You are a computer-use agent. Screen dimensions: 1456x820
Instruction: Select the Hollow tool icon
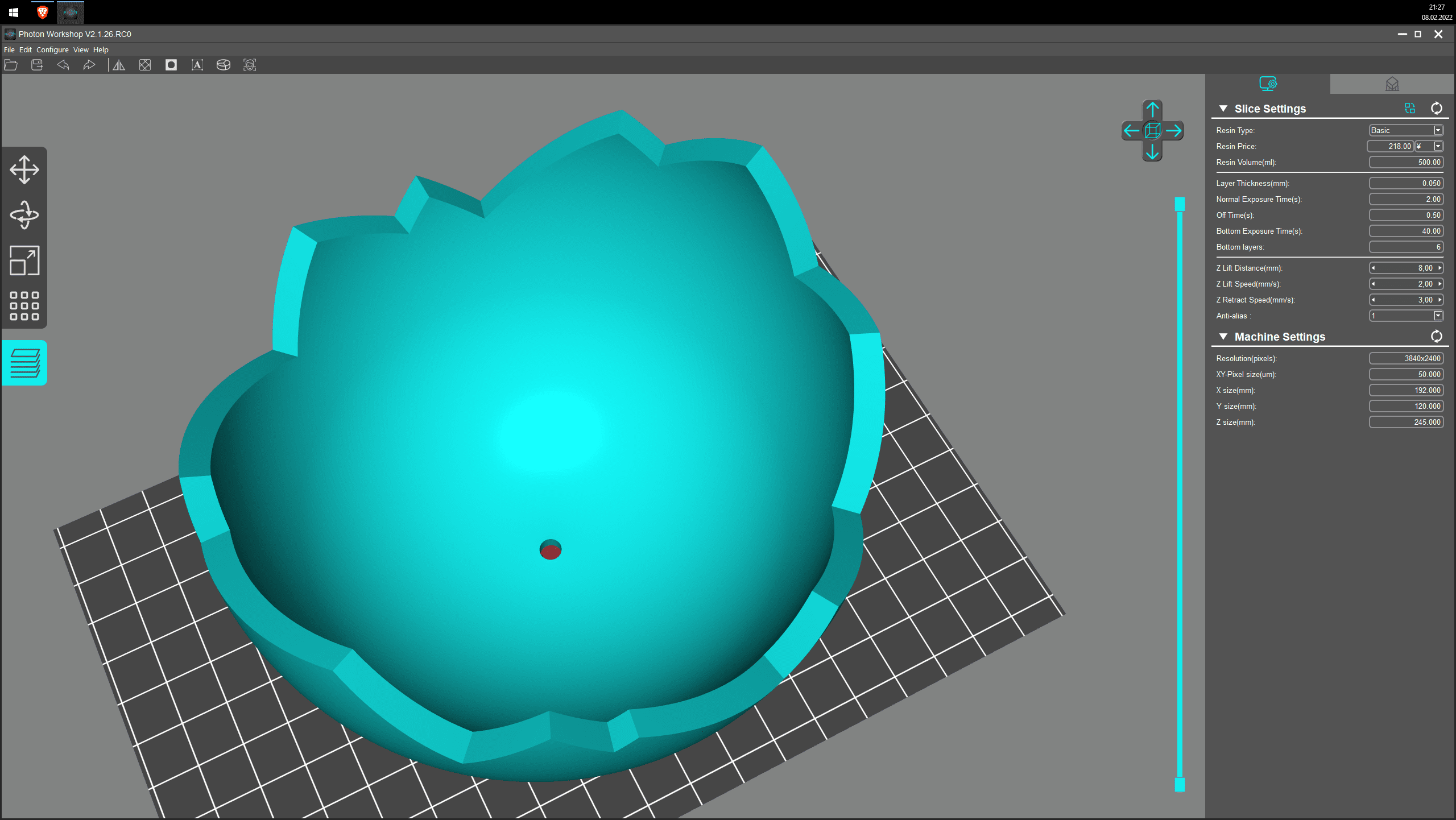[171, 65]
